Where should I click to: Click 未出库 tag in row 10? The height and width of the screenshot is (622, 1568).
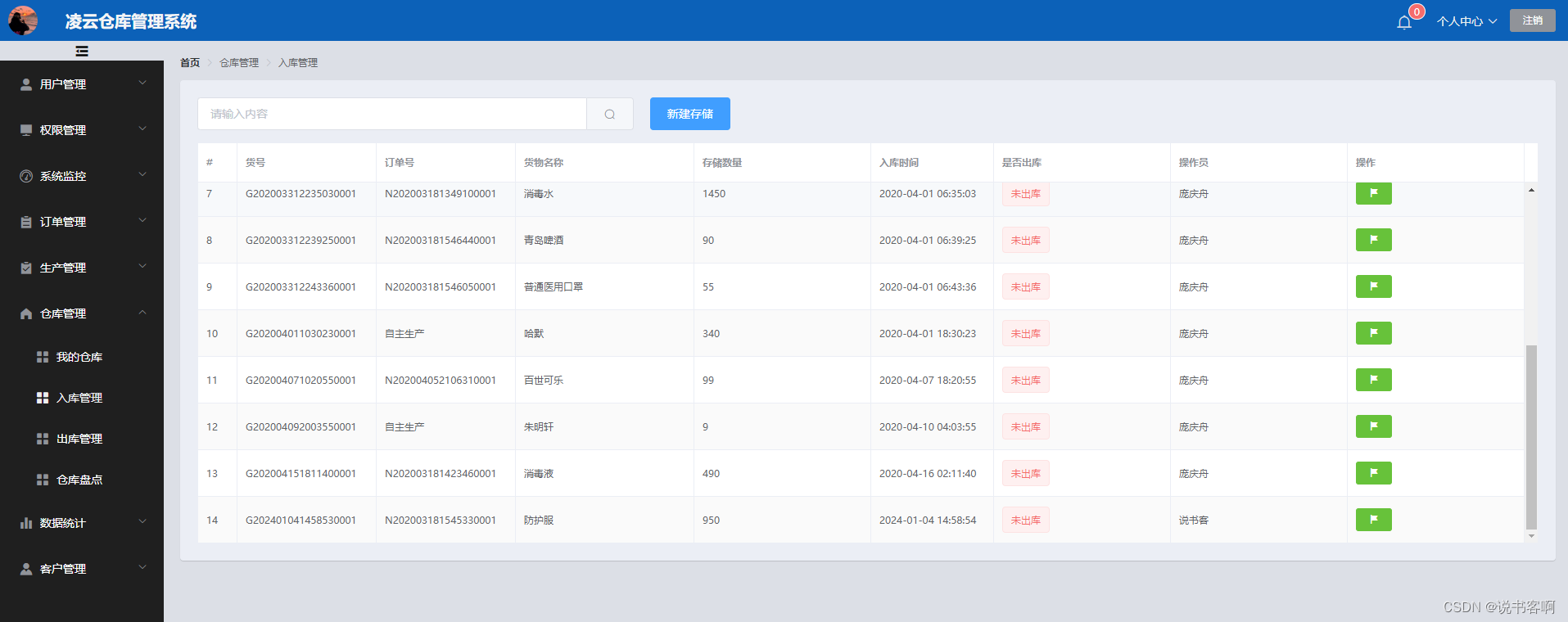pyautogui.click(x=1025, y=333)
